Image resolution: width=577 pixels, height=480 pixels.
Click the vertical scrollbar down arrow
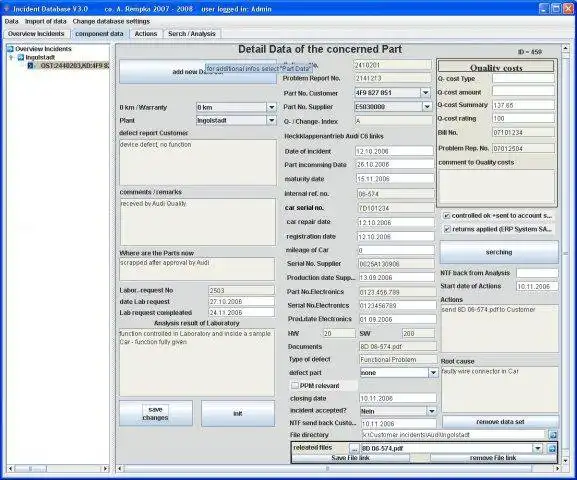pos(565,460)
